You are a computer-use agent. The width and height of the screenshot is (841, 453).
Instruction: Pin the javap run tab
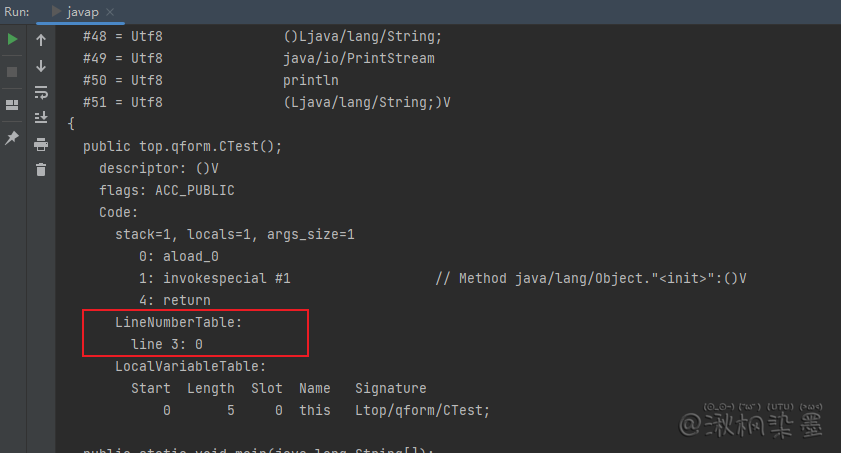[x=12, y=137]
